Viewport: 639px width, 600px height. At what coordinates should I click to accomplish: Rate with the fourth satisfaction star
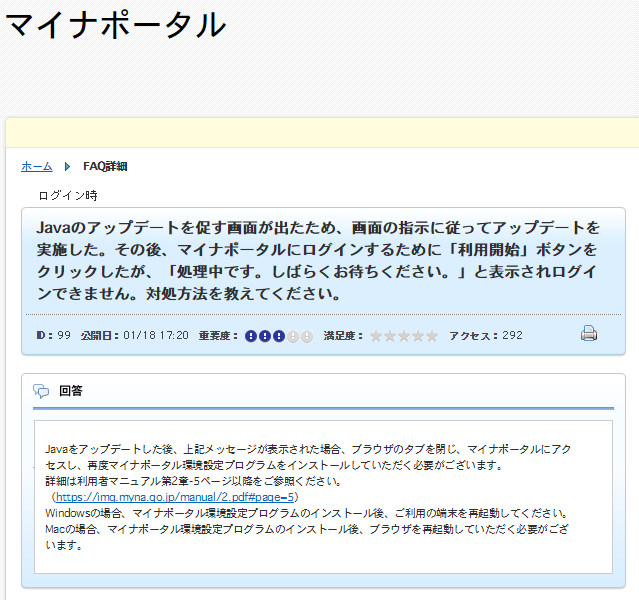click(x=418, y=336)
